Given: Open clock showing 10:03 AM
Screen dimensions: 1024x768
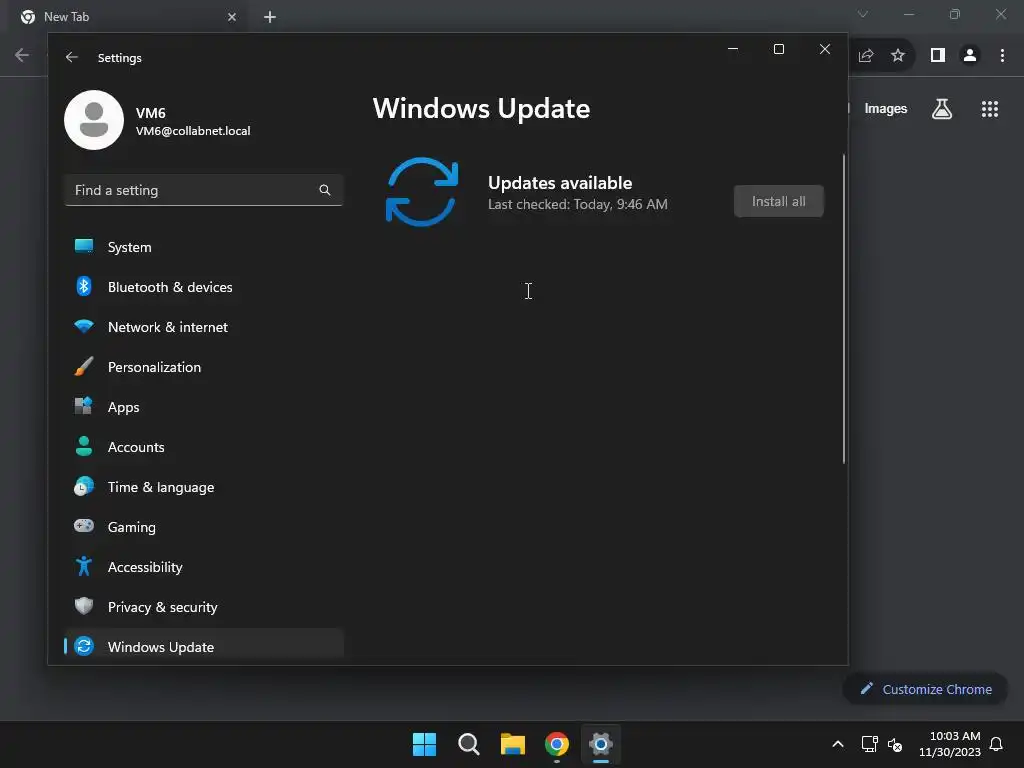Looking at the screenshot, I should pos(950,744).
